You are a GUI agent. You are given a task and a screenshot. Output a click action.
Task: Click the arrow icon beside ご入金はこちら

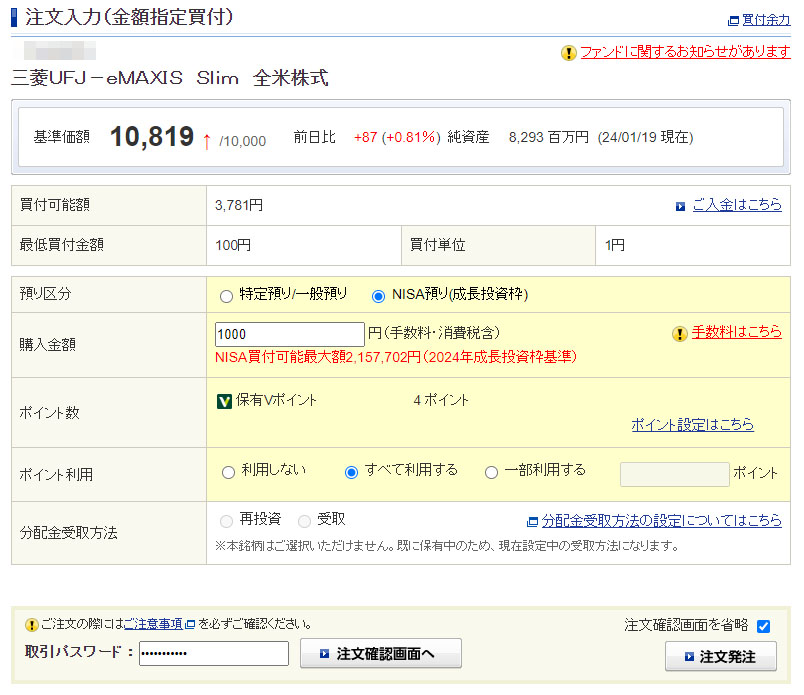[680, 205]
